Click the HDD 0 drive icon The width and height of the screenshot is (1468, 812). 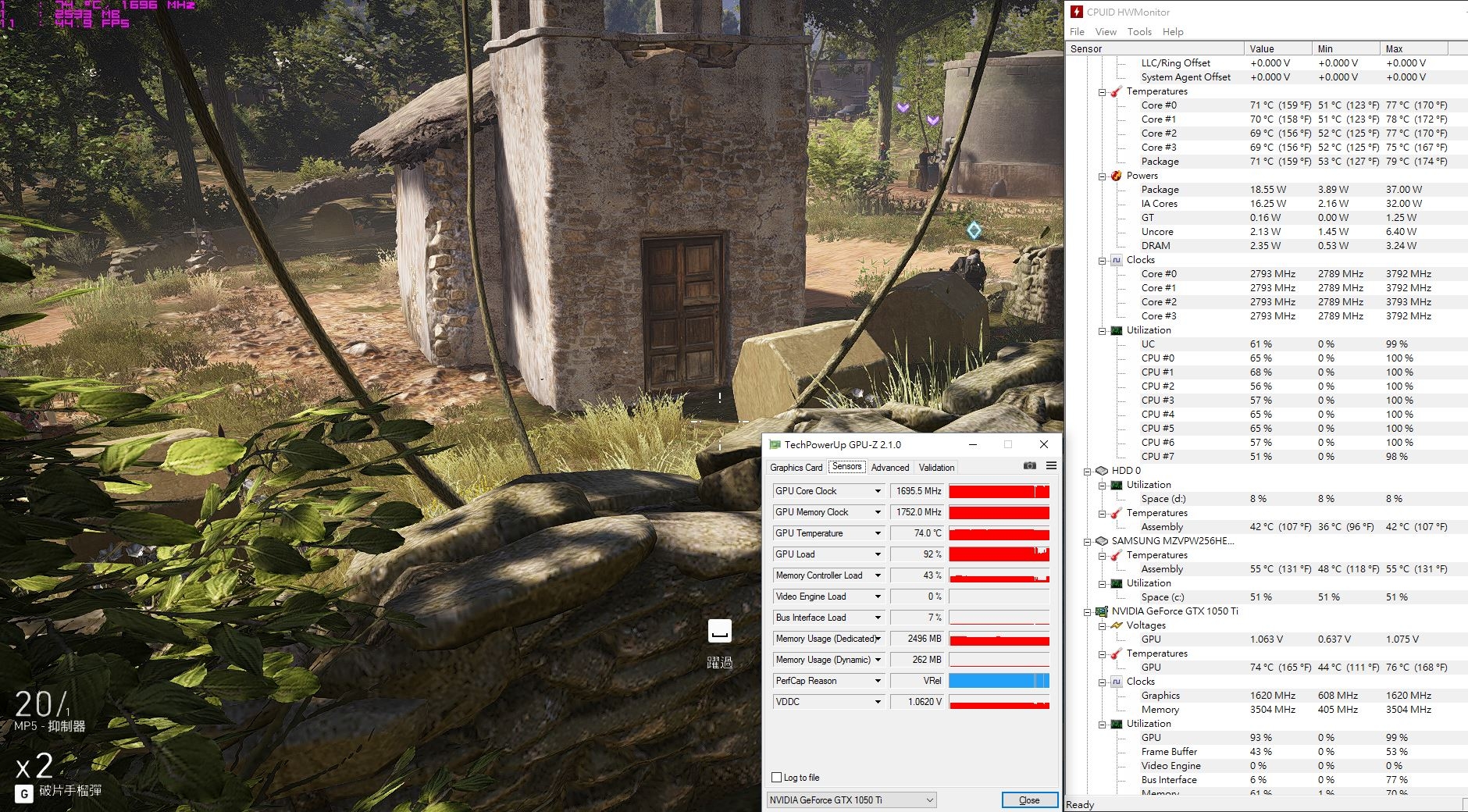tap(1102, 471)
